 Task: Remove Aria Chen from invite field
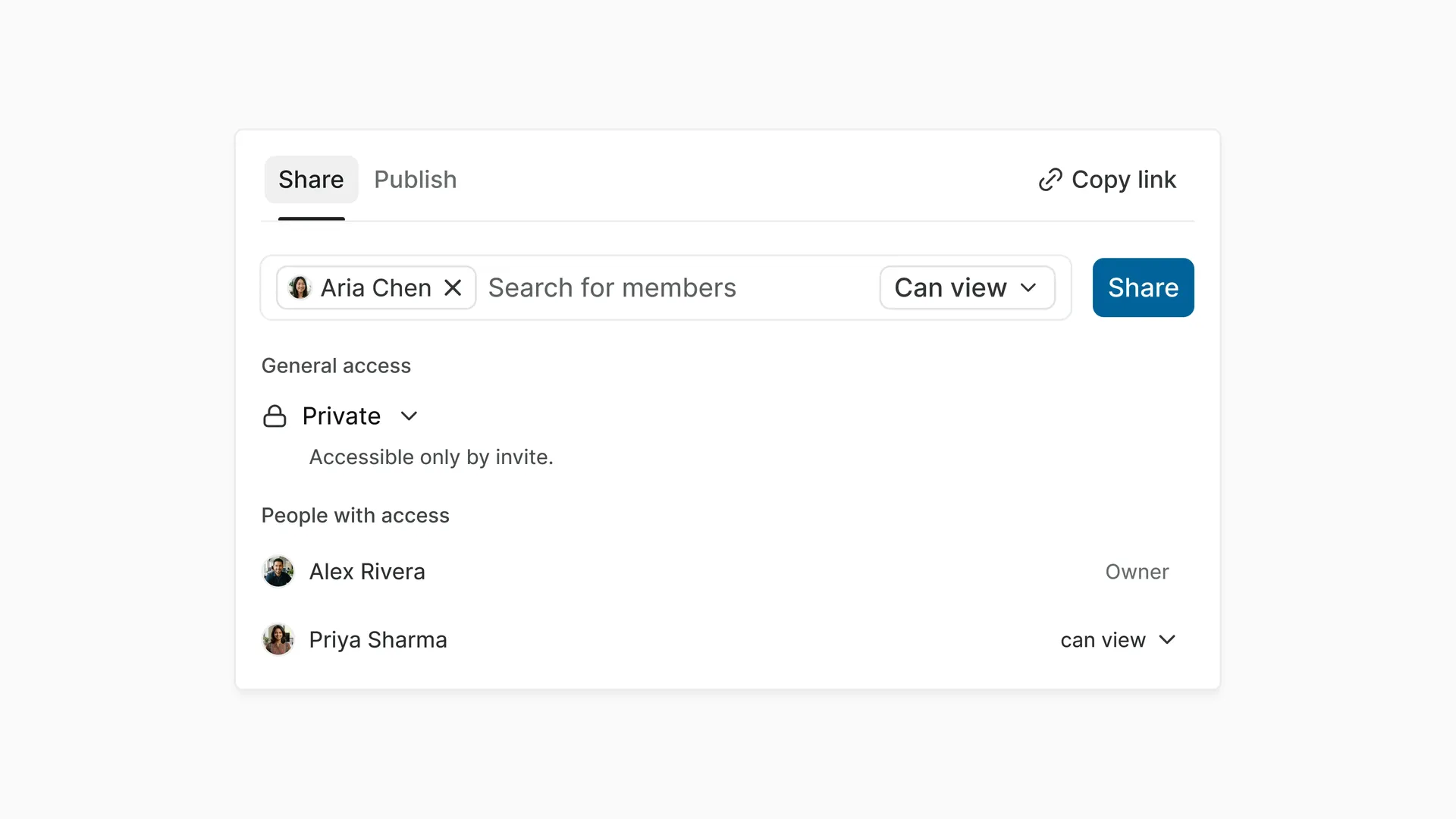pos(453,288)
